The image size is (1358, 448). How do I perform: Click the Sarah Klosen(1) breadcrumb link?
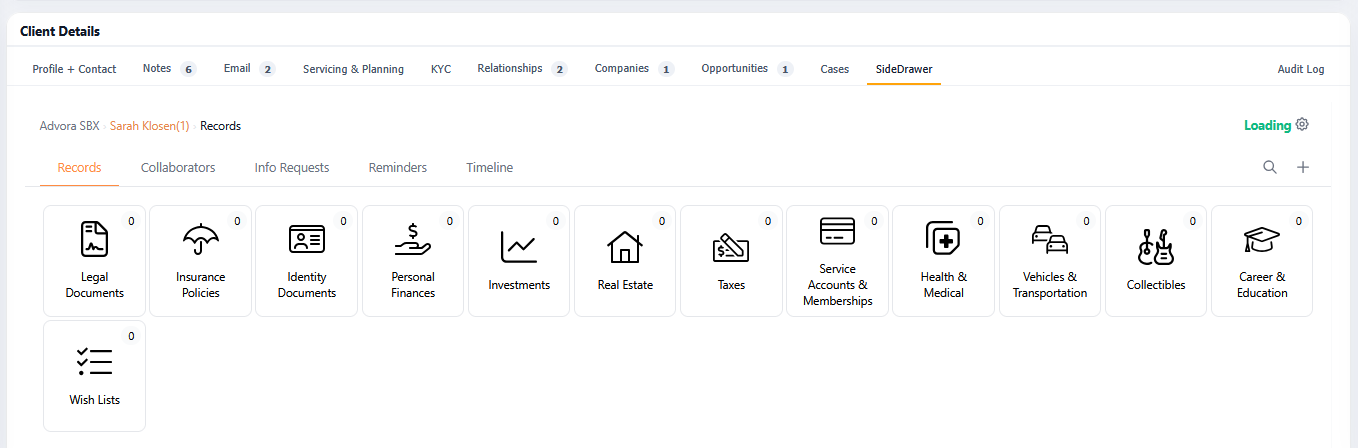tap(150, 126)
